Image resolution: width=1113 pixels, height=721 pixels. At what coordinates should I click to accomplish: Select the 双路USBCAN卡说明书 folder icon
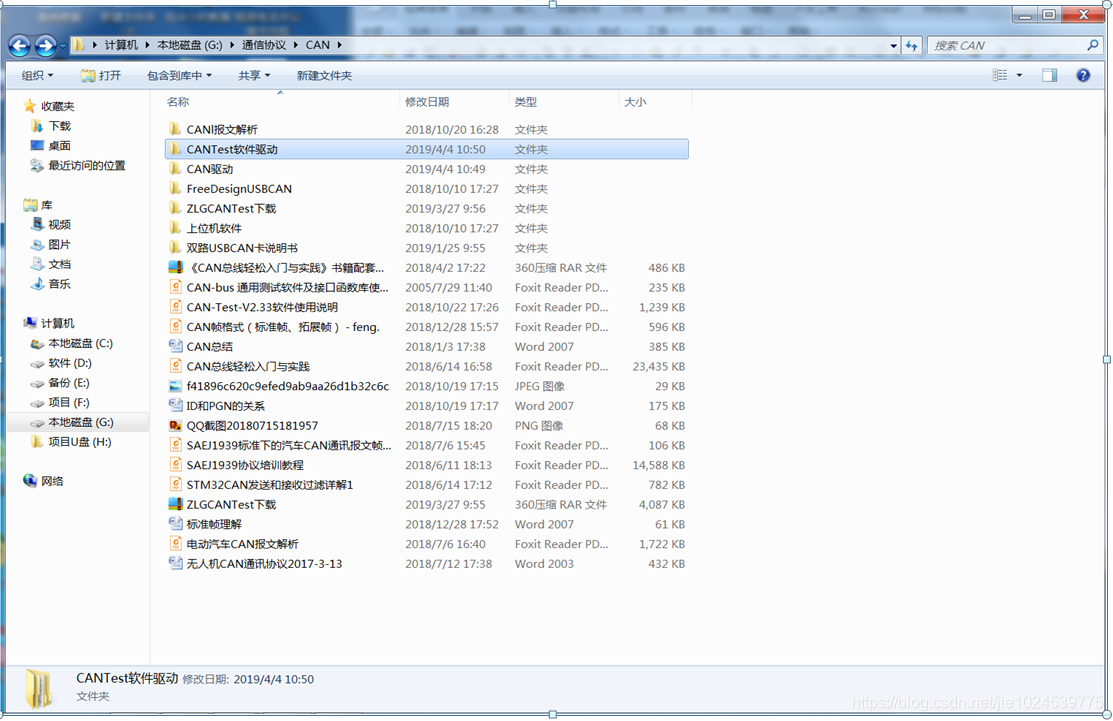coord(175,248)
